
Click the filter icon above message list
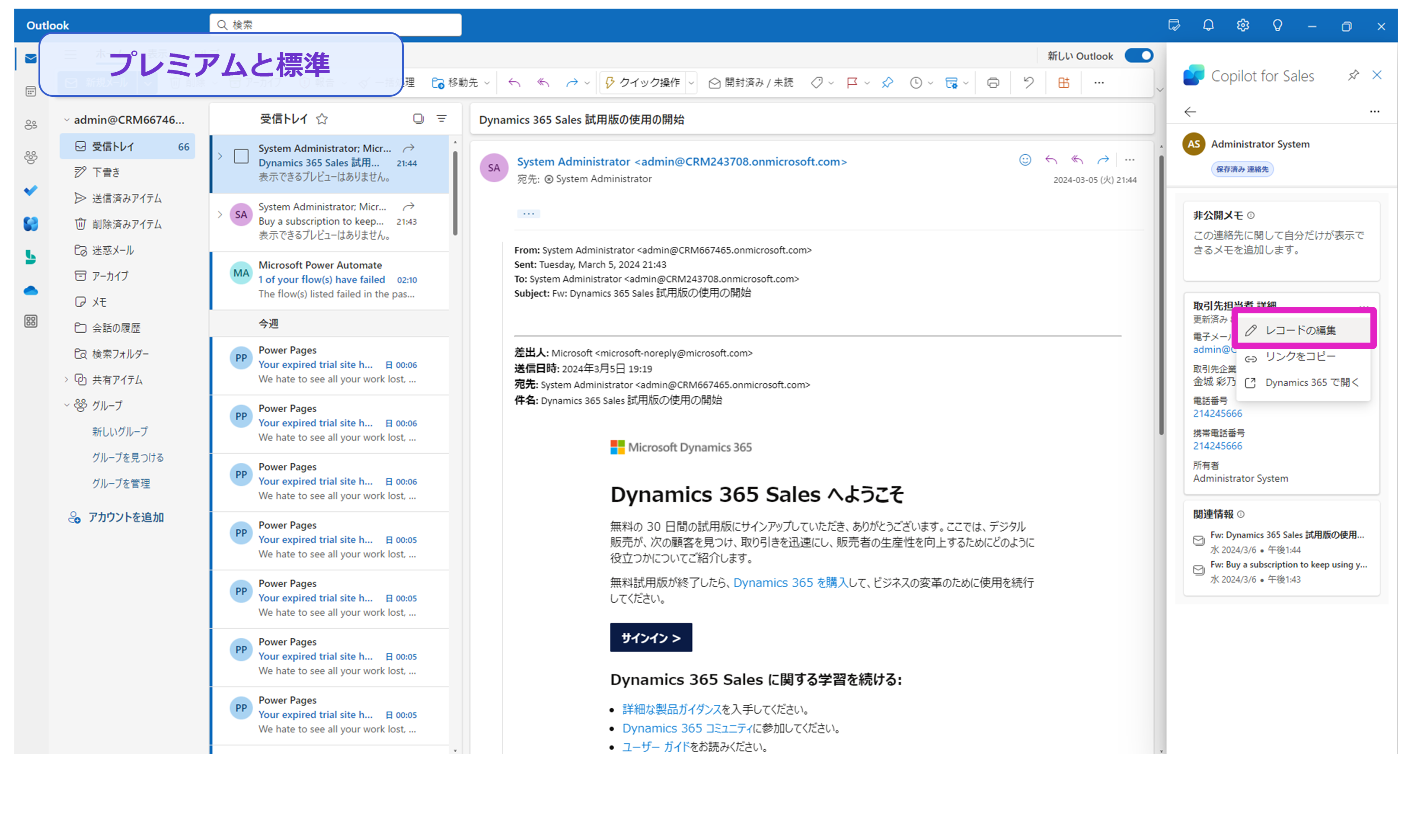coord(442,118)
